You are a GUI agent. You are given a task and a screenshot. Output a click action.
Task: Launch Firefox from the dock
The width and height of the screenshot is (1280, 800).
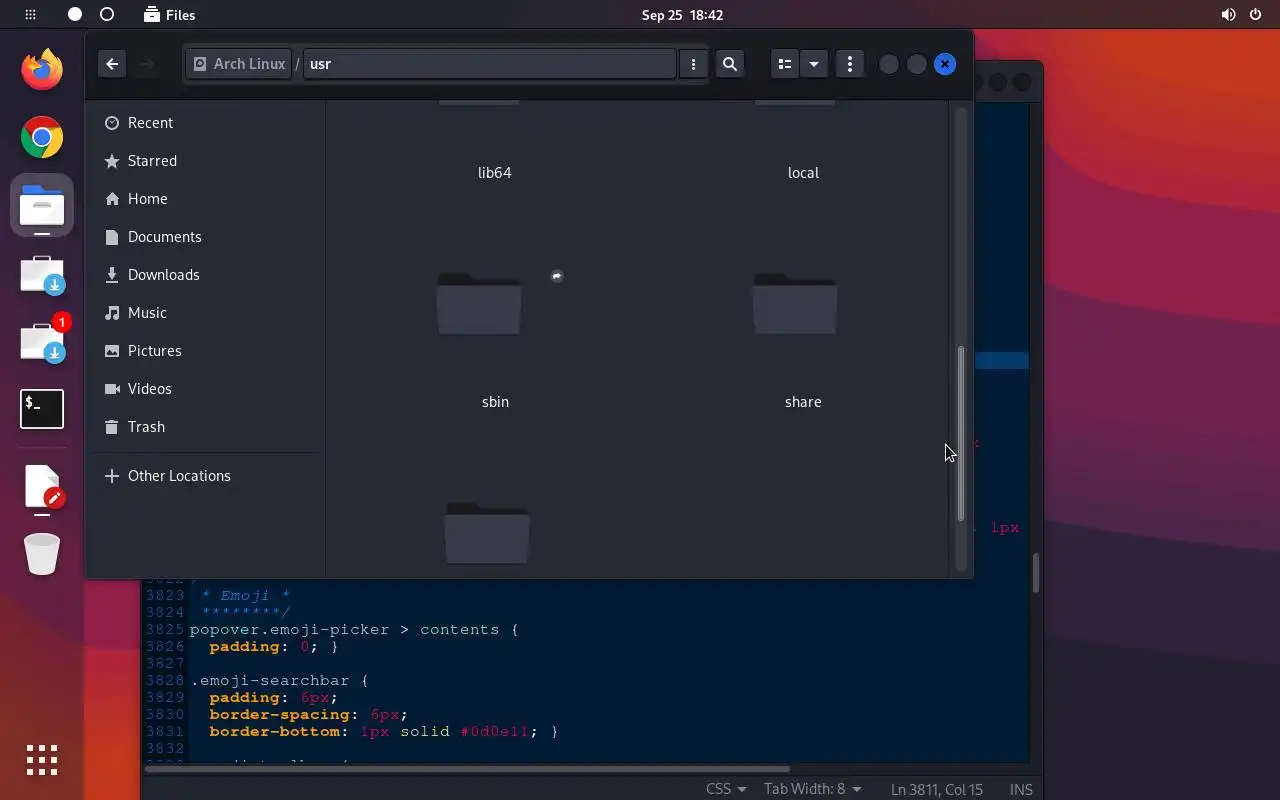pos(42,70)
